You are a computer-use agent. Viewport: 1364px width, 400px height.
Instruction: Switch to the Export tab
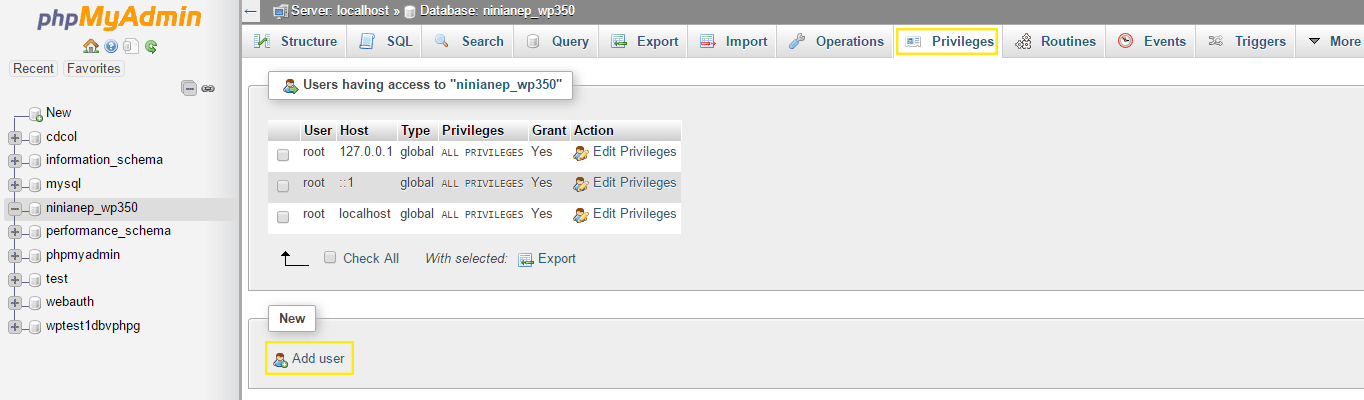click(645, 41)
